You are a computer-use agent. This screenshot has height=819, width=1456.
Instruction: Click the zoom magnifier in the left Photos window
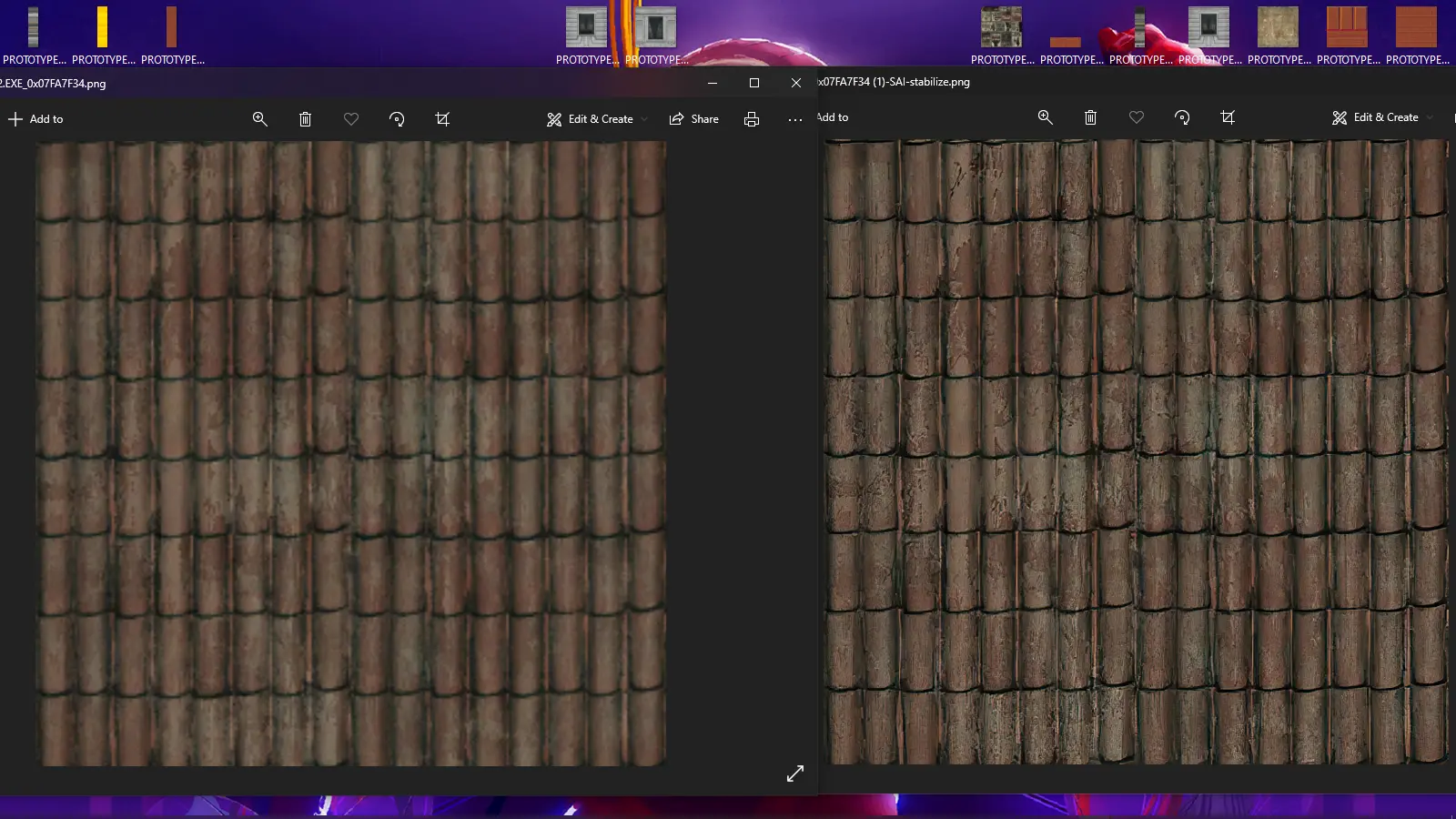(260, 119)
